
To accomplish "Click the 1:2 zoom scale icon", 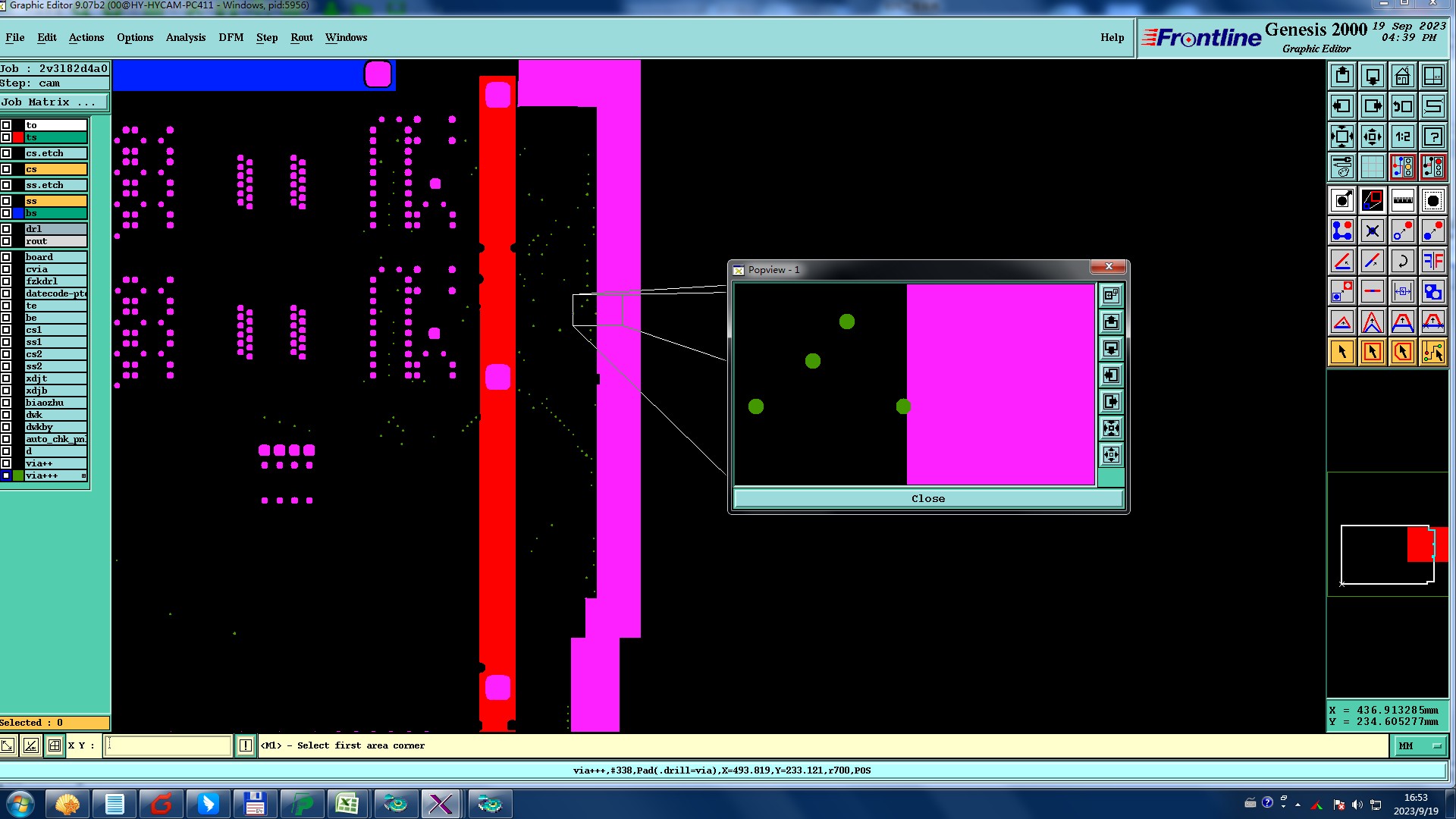I will click(1402, 136).
